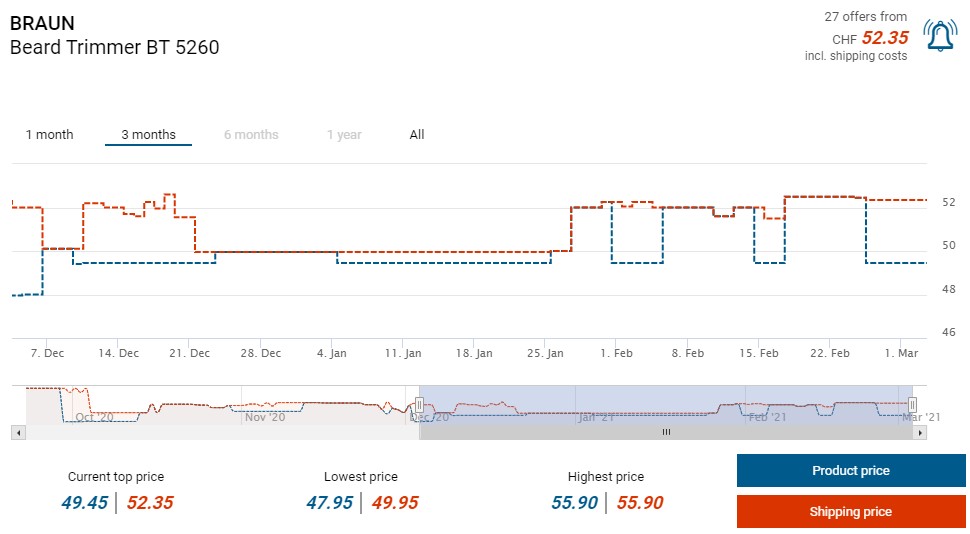Select the 1 month range
970x534 pixels.
pyautogui.click(x=49, y=135)
